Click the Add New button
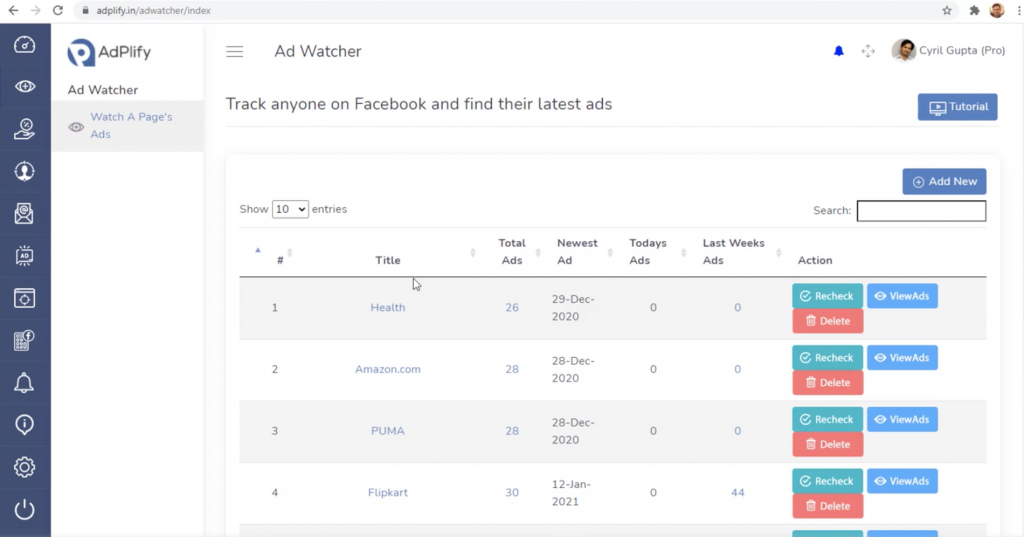1024x537 pixels. pos(944,182)
